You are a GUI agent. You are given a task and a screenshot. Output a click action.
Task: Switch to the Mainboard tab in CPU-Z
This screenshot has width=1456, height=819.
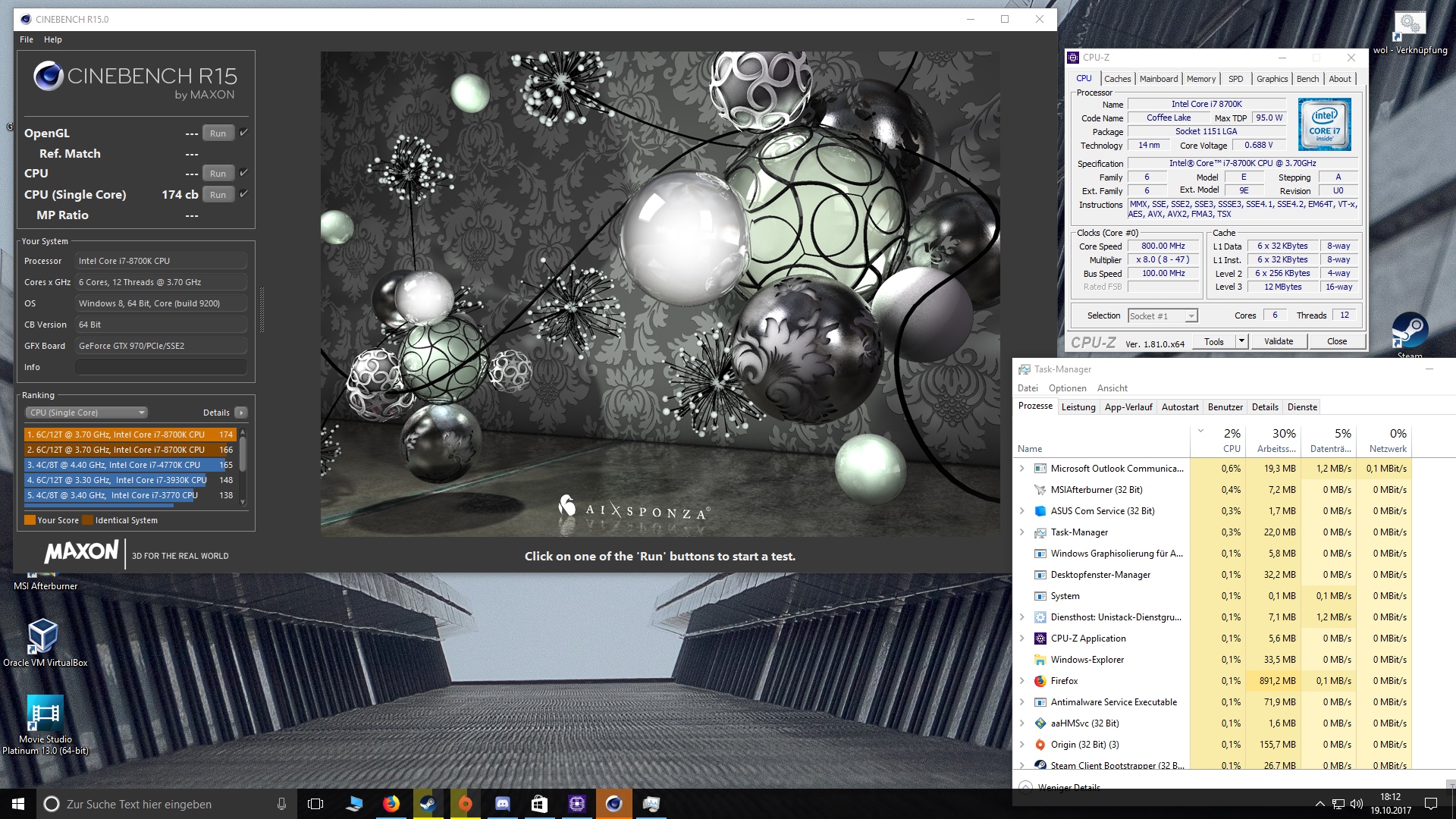[x=1158, y=79]
